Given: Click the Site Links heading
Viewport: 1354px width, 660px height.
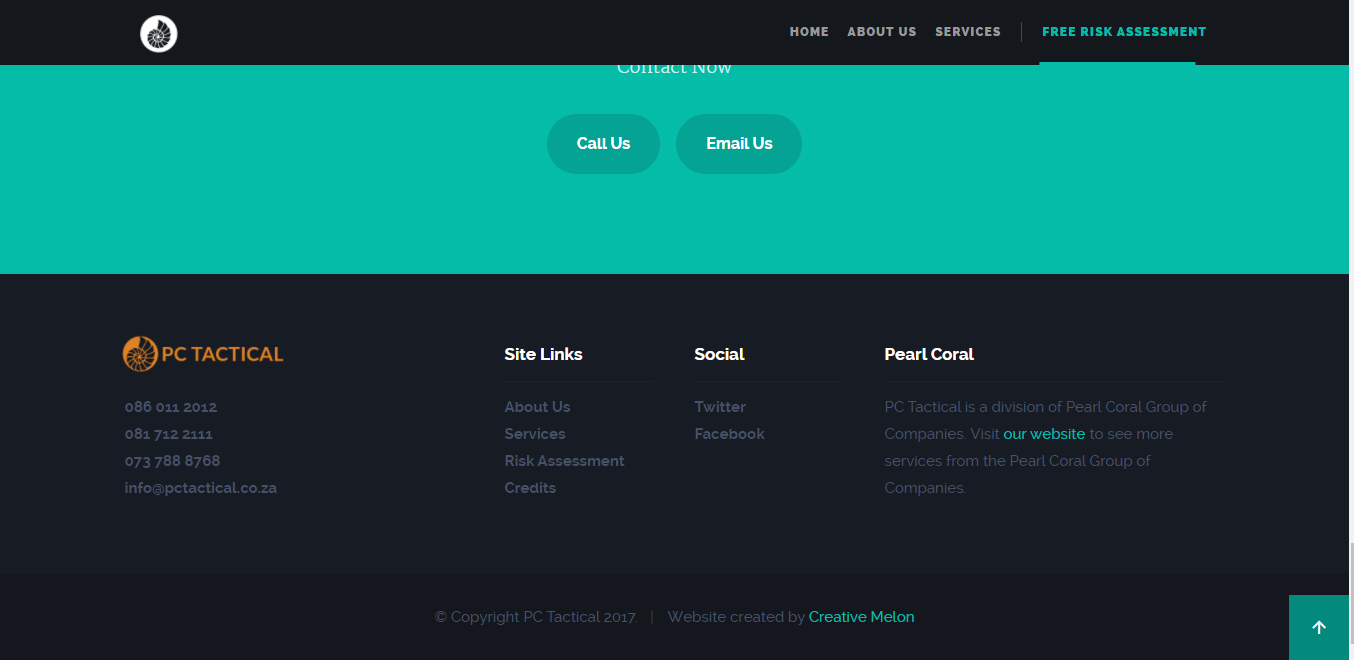Looking at the screenshot, I should click(x=543, y=354).
